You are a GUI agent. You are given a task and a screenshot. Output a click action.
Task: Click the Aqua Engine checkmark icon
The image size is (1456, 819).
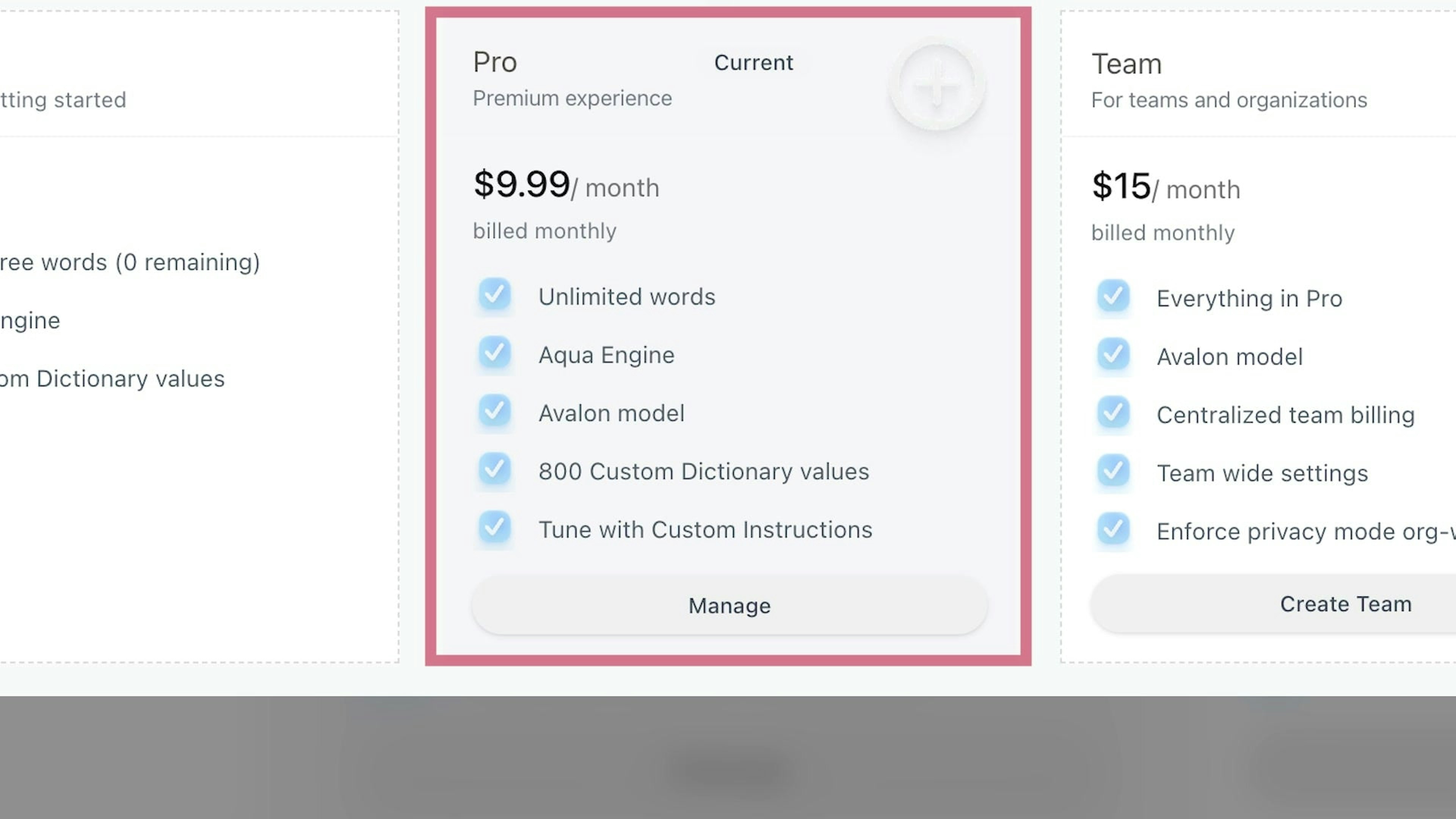click(494, 353)
